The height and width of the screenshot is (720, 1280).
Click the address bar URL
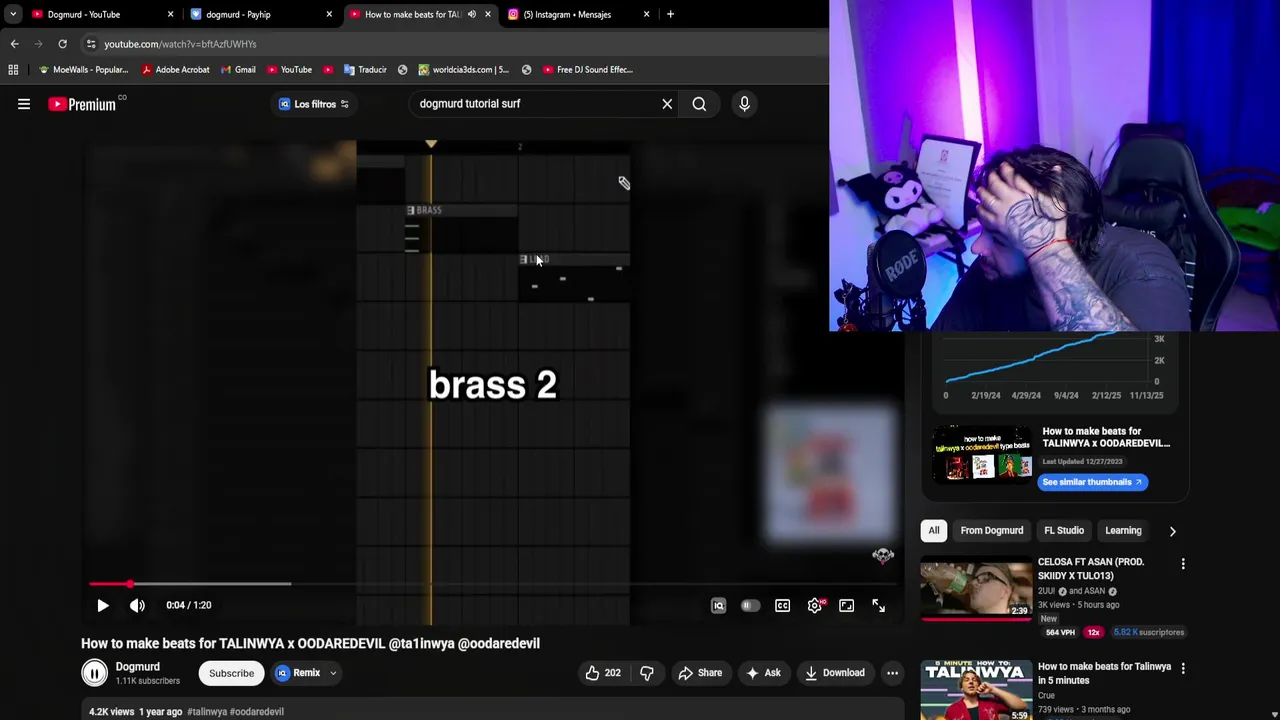point(180,44)
